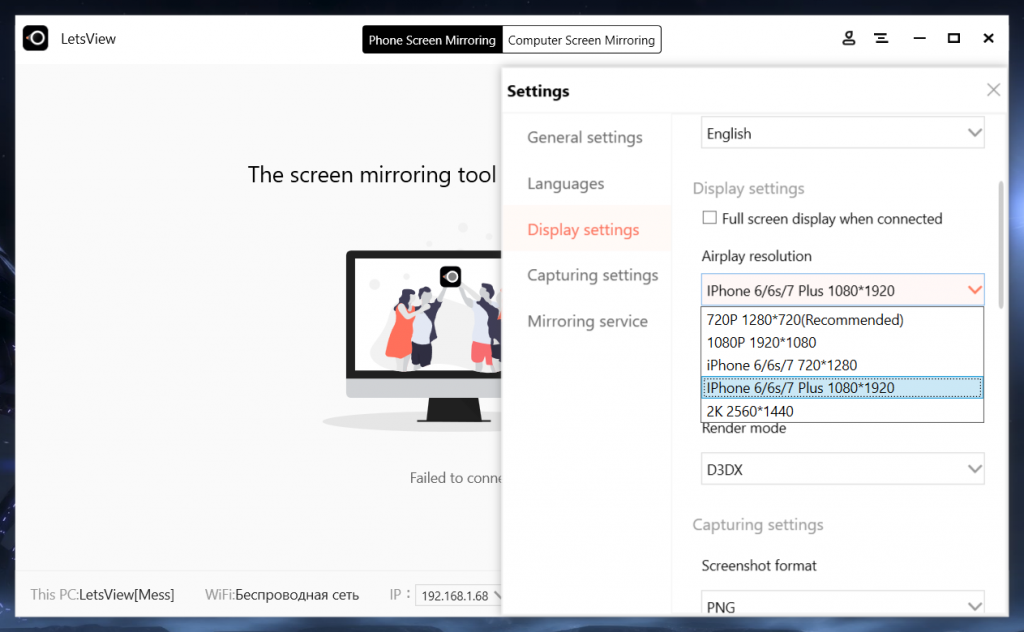The height and width of the screenshot is (632, 1024).
Task: Open the user account icon
Action: point(849,39)
